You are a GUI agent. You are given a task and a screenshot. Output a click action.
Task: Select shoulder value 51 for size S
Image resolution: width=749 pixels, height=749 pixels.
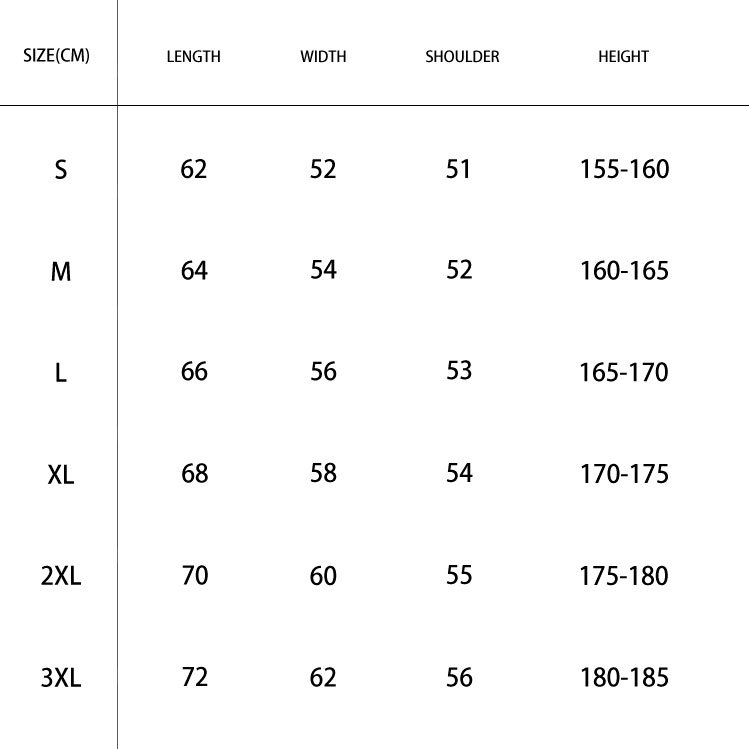coord(458,169)
